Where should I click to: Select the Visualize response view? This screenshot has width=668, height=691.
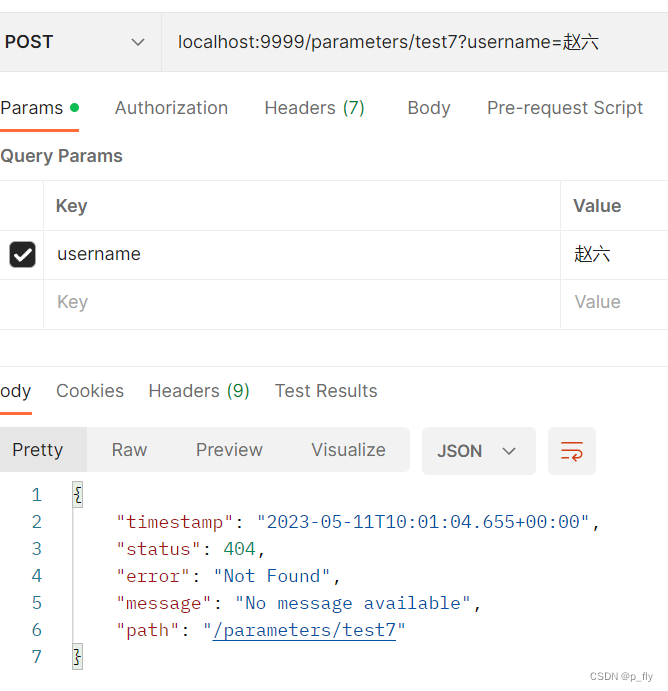(348, 450)
